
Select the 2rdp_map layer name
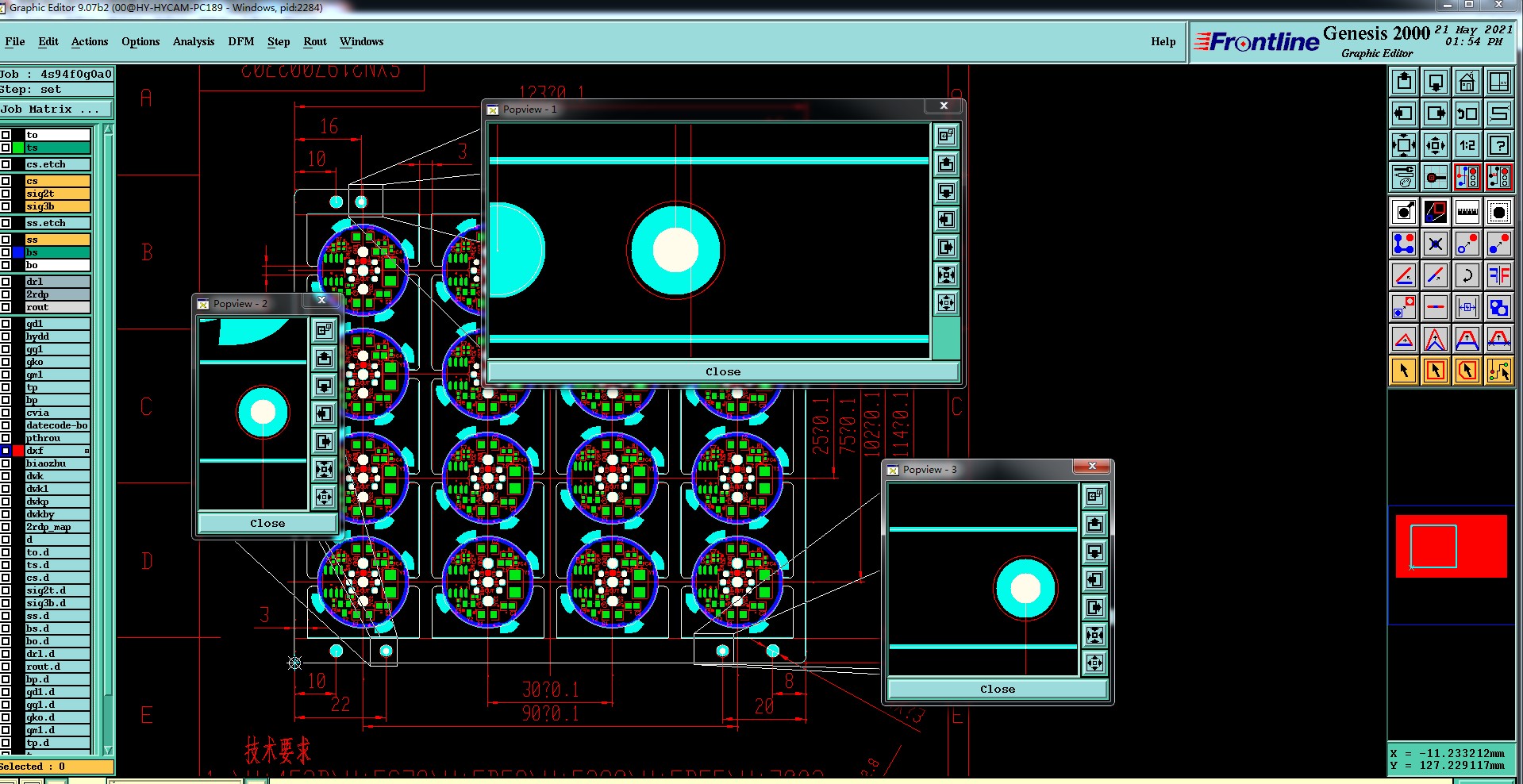tap(57, 527)
